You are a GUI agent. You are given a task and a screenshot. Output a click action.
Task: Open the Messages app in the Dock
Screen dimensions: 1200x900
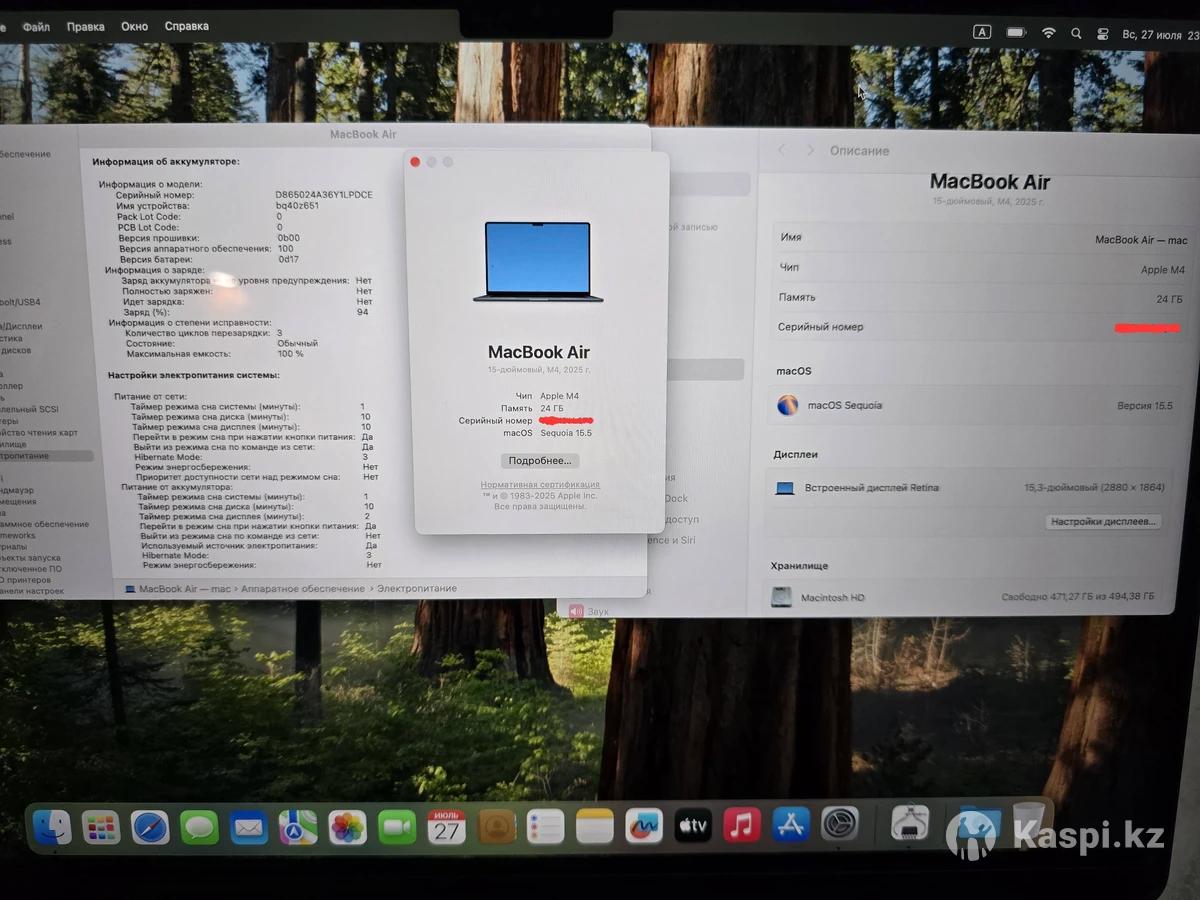click(x=199, y=827)
